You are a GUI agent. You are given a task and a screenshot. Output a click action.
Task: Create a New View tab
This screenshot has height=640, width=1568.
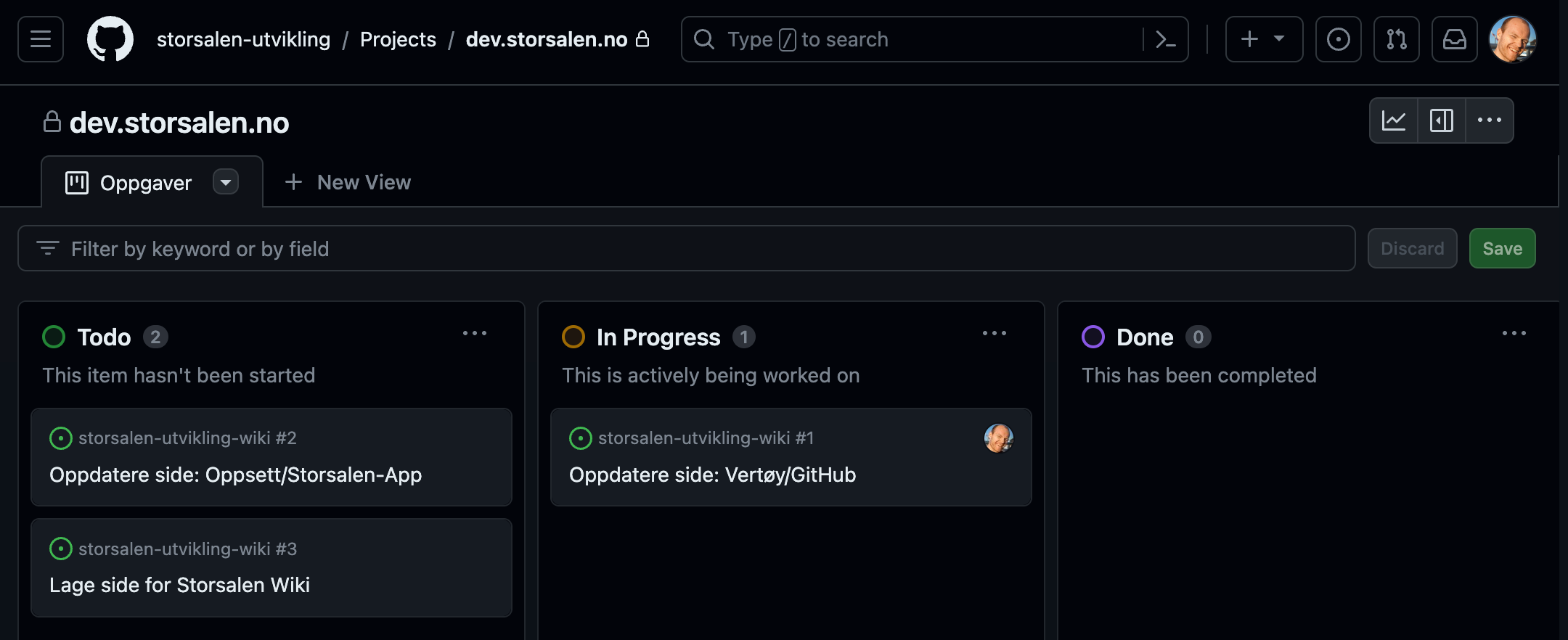[347, 182]
